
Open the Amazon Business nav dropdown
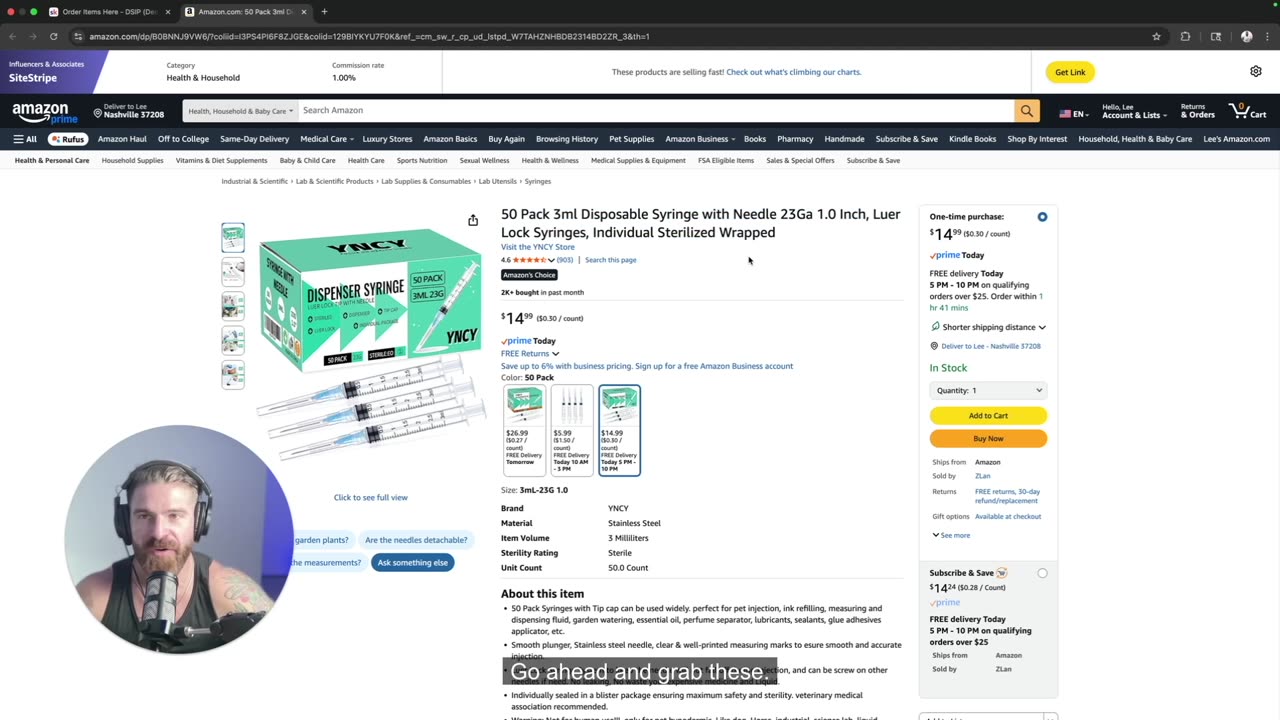pos(700,139)
